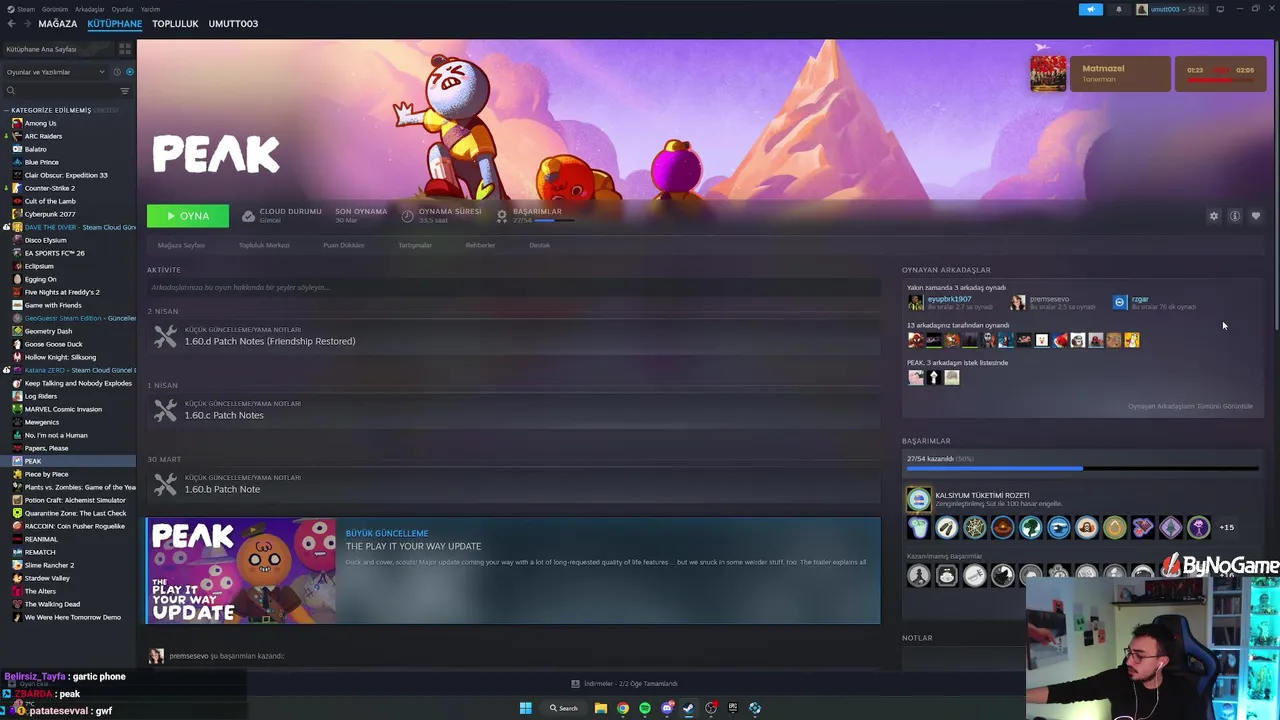Open the Arkadaşlar menu
Image resolution: width=1280 pixels, height=720 pixels.
click(89, 9)
